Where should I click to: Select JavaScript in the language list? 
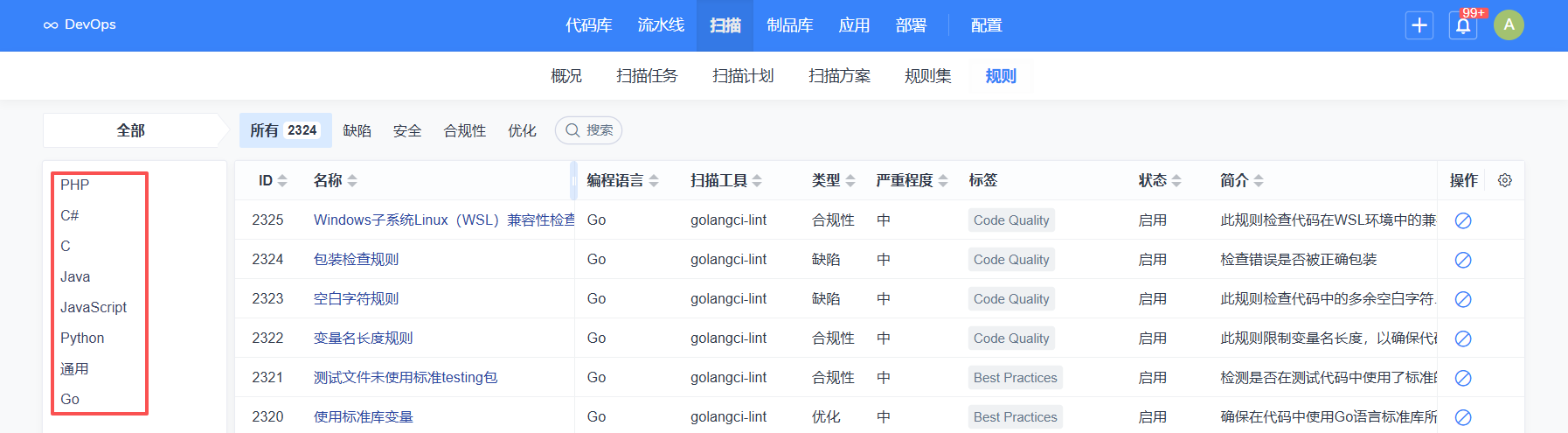pyautogui.click(x=94, y=307)
